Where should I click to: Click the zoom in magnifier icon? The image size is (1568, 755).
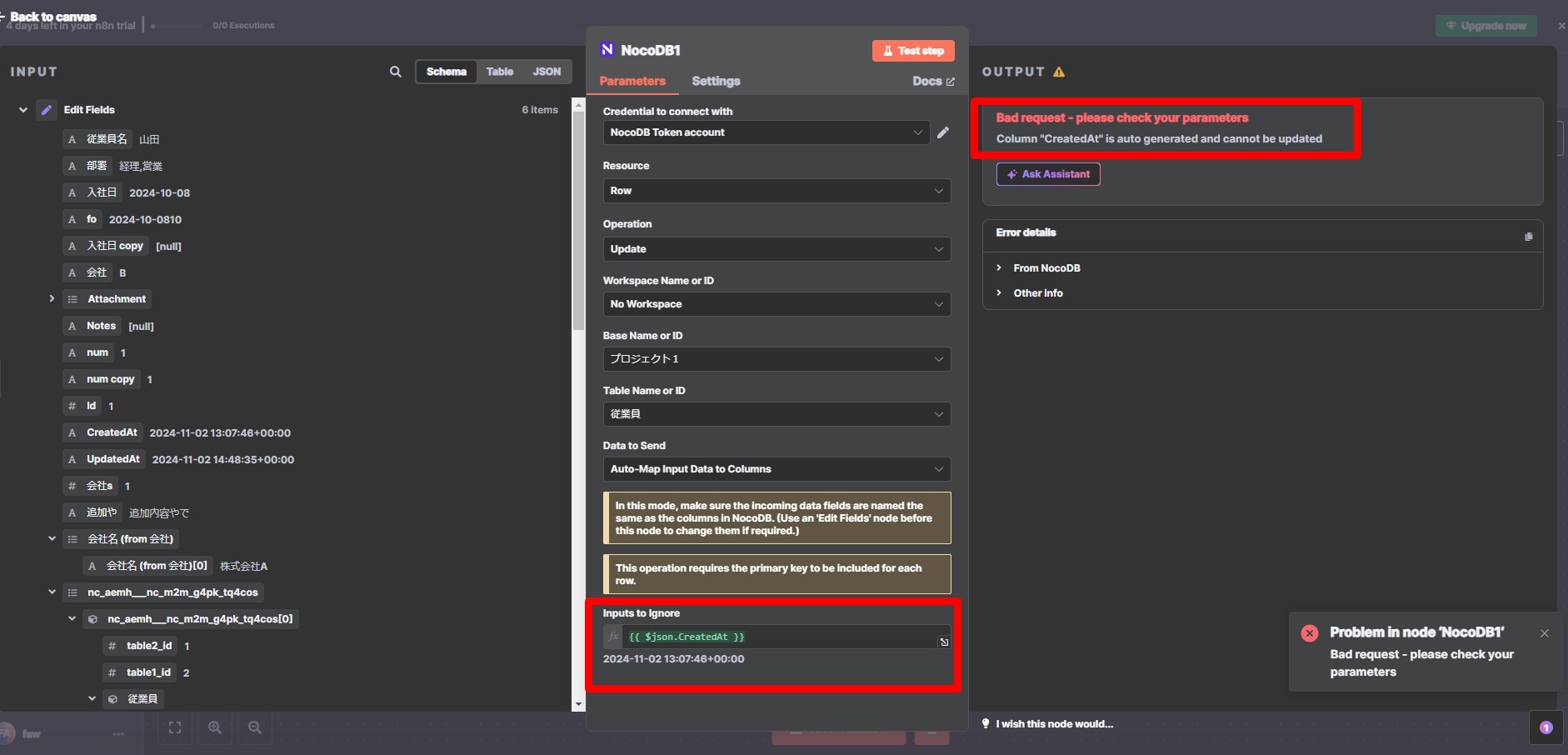(x=215, y=727)
